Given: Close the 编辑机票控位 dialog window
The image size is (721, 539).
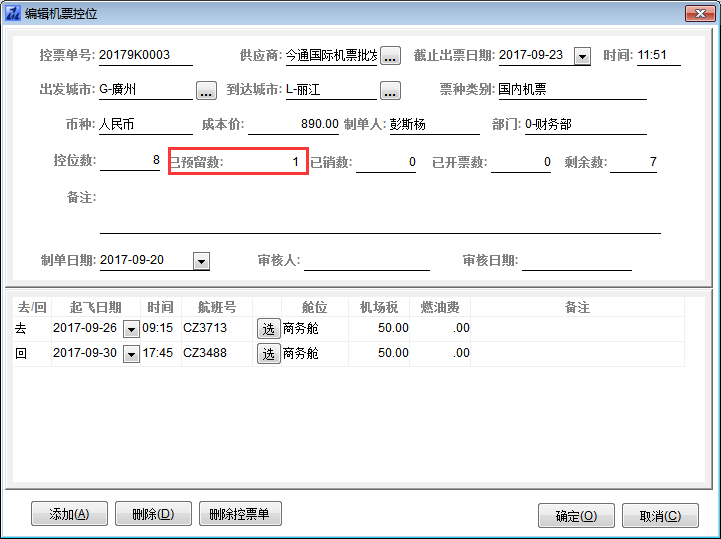Looking at the screenshot, I should click(x=700, y=13).
